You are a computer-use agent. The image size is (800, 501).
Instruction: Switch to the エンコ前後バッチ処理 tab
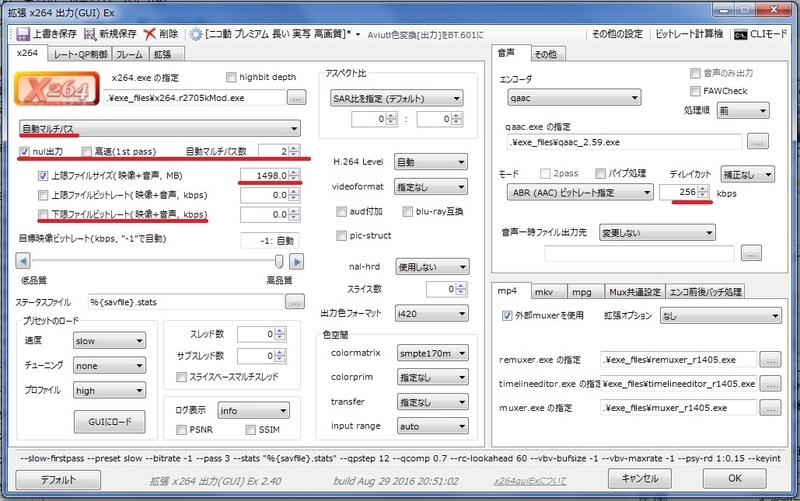[705, 292]
